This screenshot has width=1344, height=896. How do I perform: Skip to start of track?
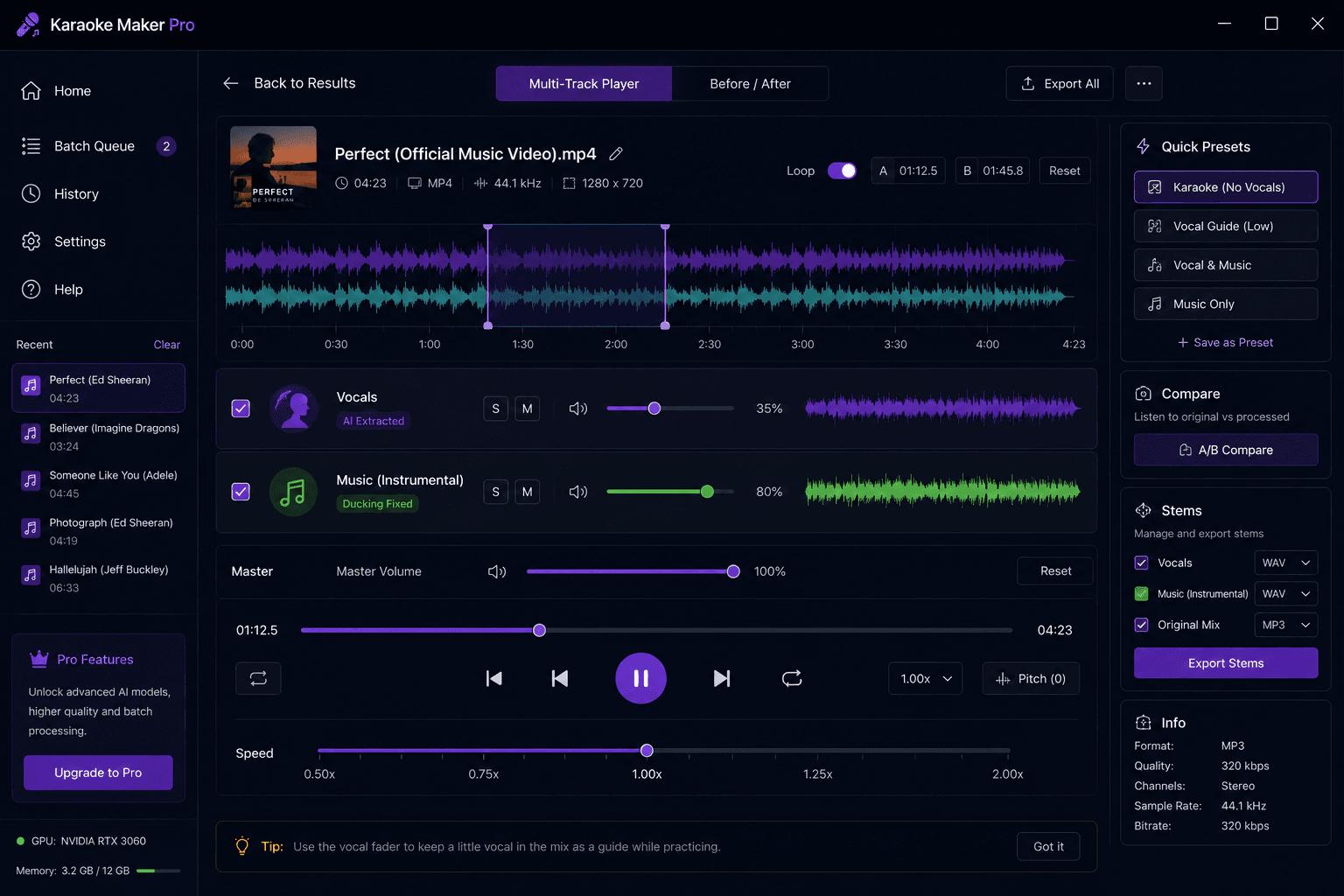[x=493, y=678]
